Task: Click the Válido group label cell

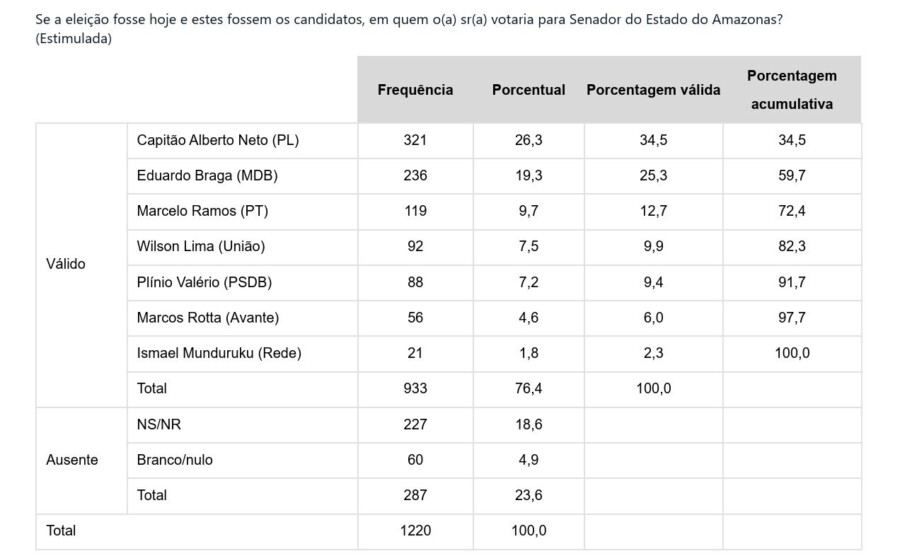Action: (x=66, y=264)
